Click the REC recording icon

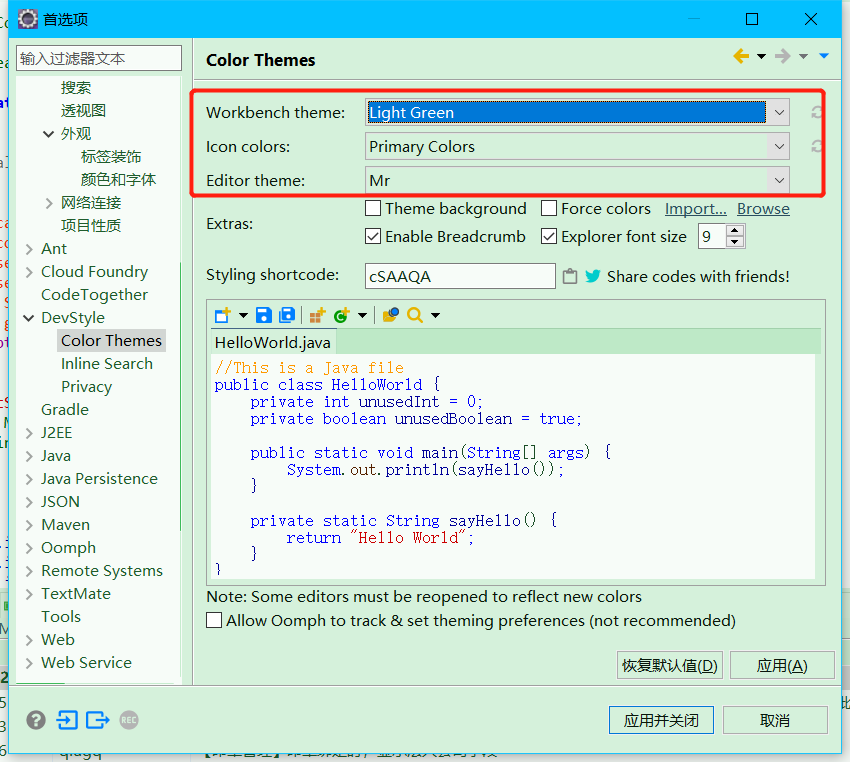pos(128,720)
